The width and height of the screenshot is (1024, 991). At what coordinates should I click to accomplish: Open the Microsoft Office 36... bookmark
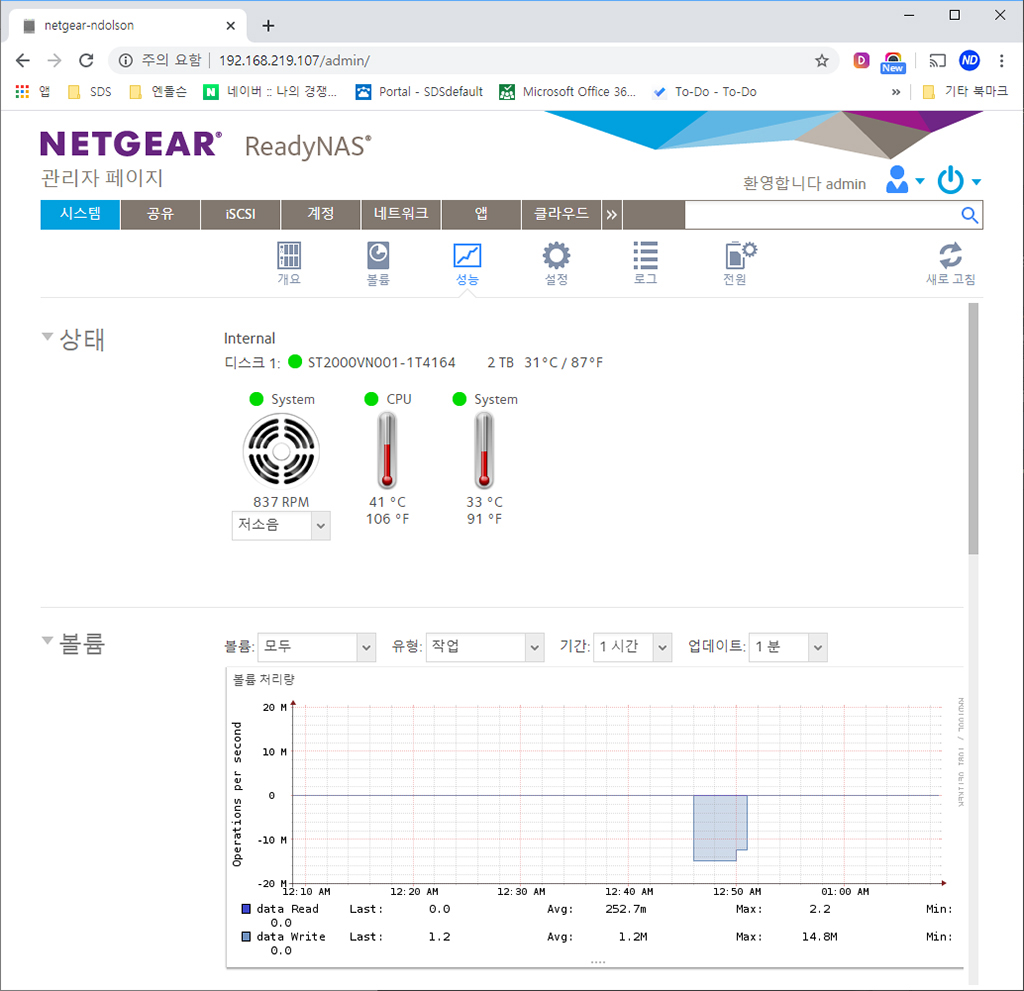point(568,91)
